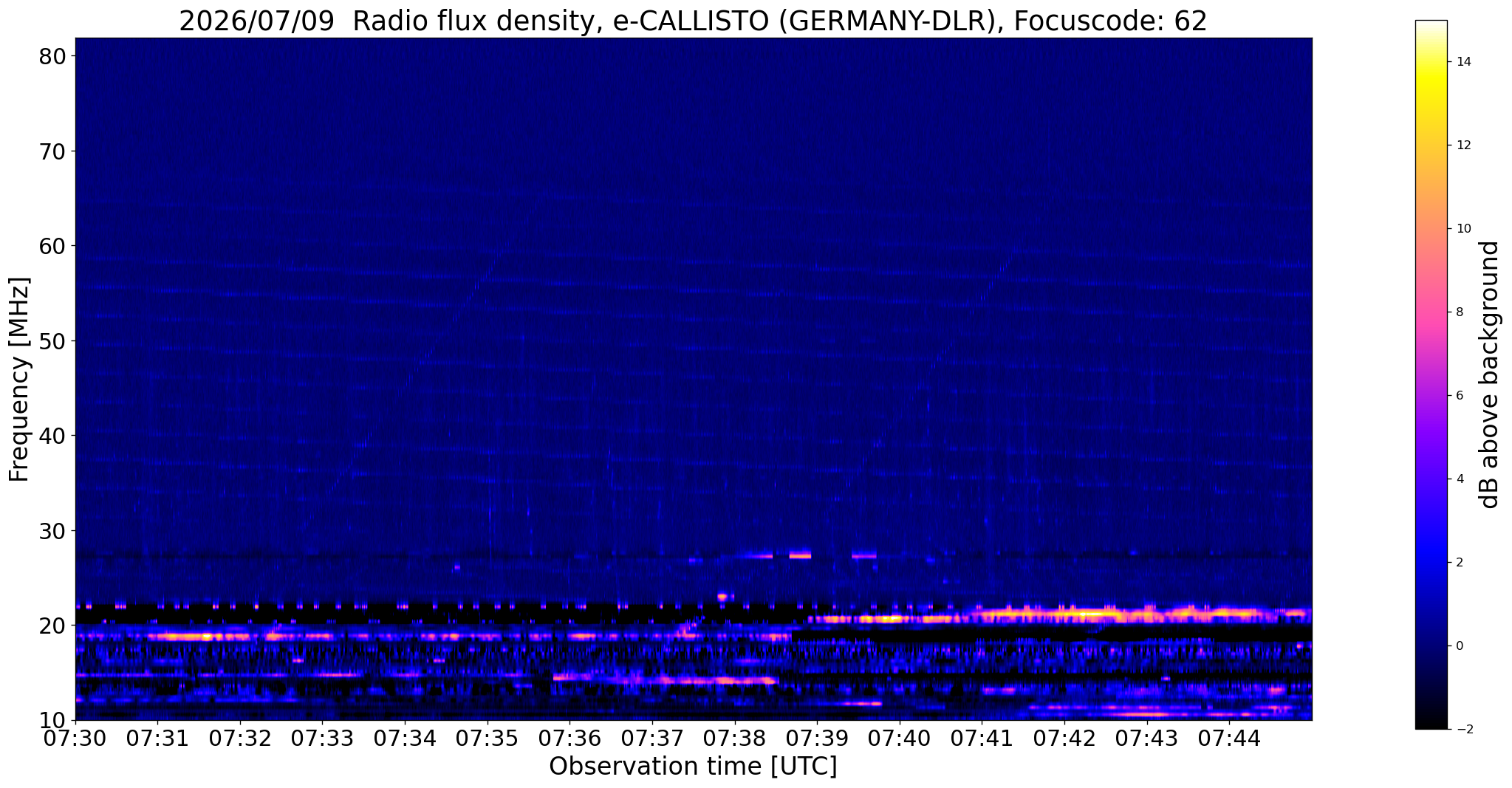
Task: Click the plot title text
Action: (693, 21)
